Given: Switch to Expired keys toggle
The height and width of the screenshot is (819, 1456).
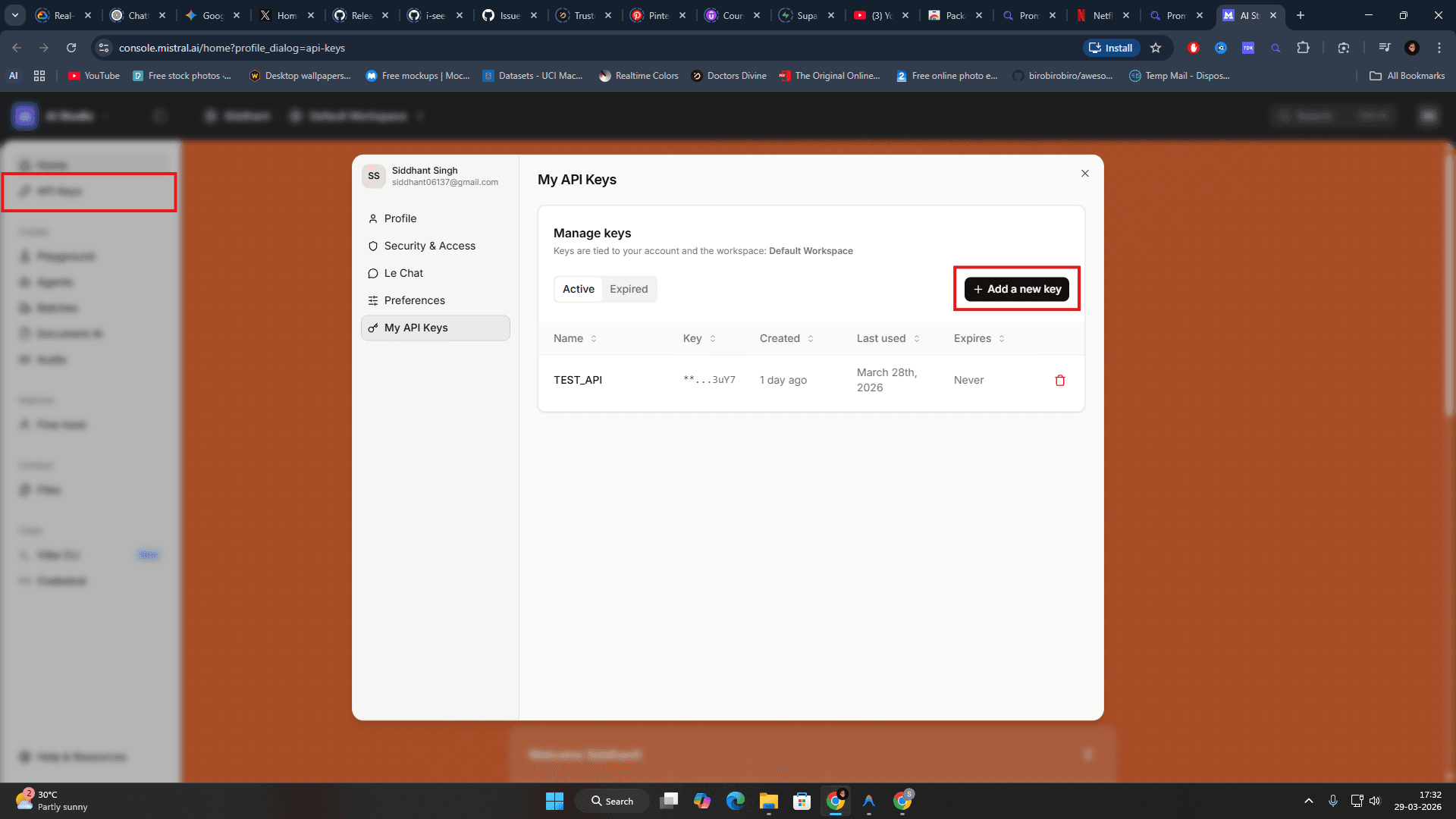Looking at the screenshot, I should pyautogui.click(x=629, y=289).
